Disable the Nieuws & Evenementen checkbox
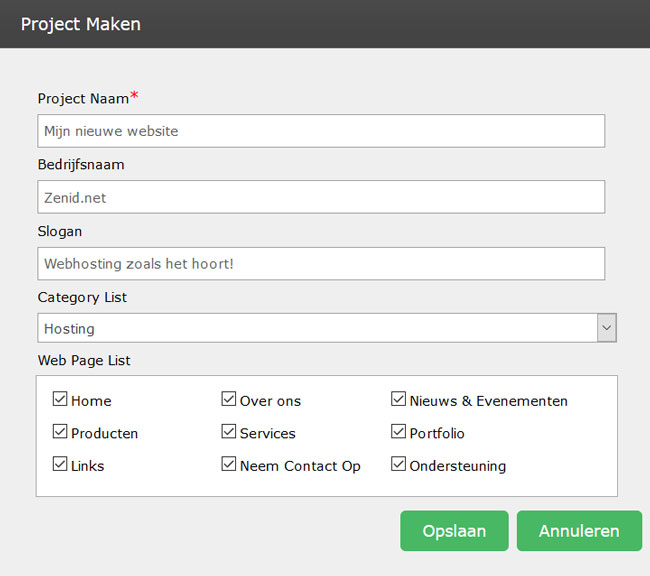This screenshot has height=576, width=650. 398,399
